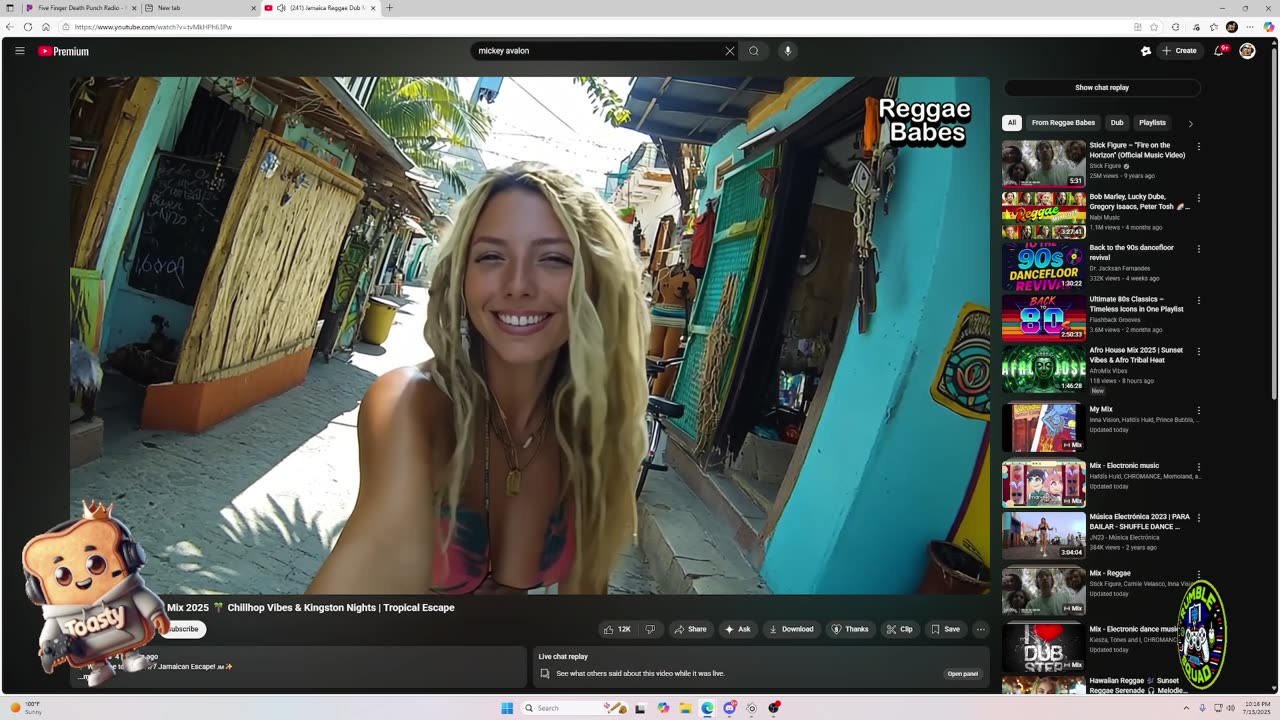Click the Share button
Viewport: 1280px width, 720px height.
(690, 629)
